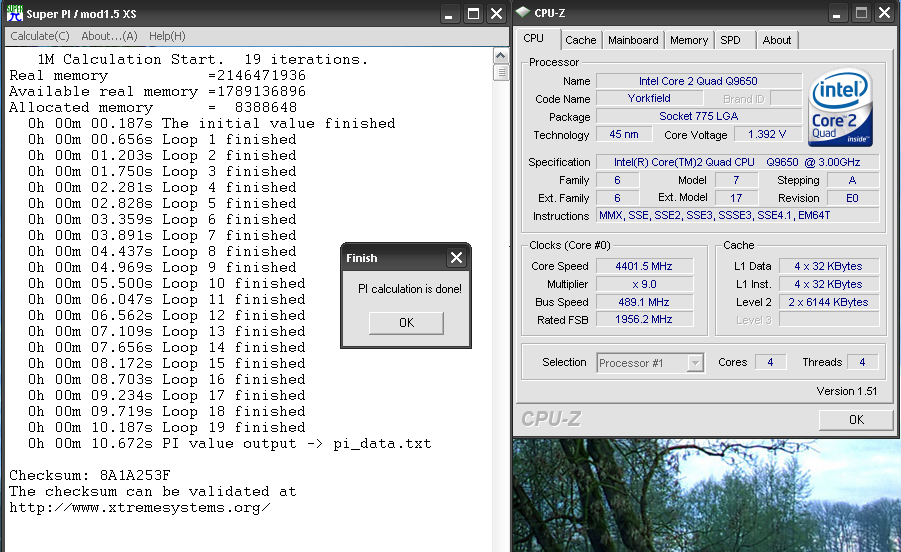Click the Name field Intel Core 2 Quad Q9650

(x=698, y=81)
